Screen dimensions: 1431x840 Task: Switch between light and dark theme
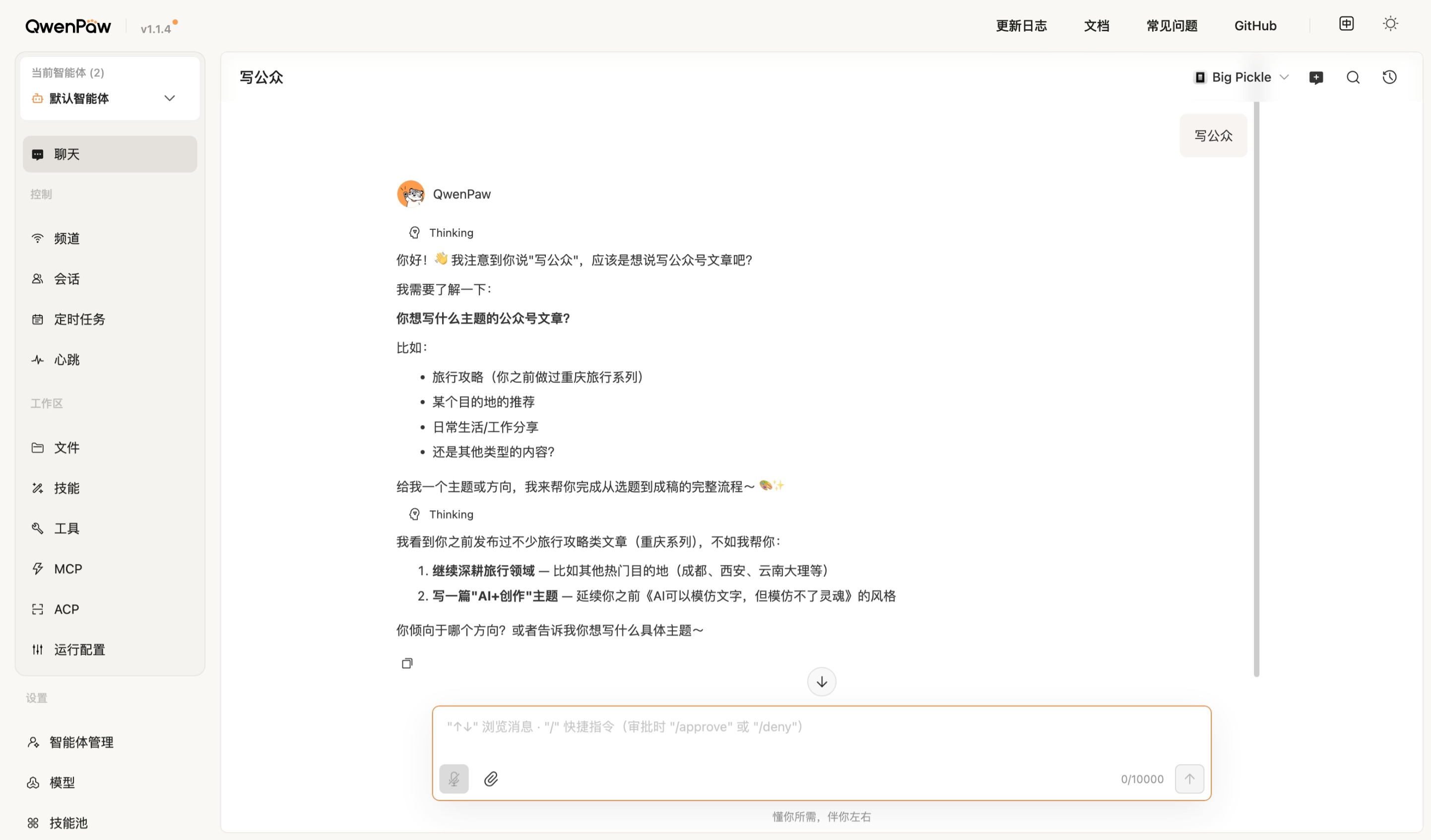(1390, 23)
